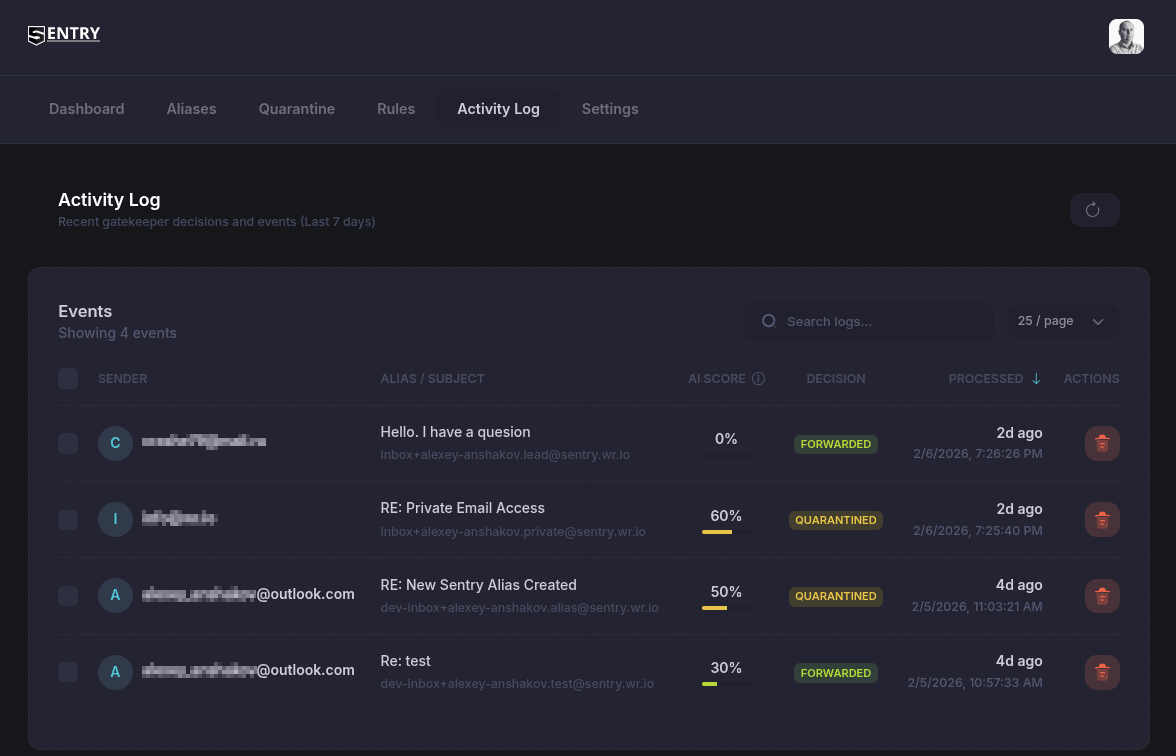Refresh the activity log
This screenshot has height=756, width=1176.
tap(1095, 210)
